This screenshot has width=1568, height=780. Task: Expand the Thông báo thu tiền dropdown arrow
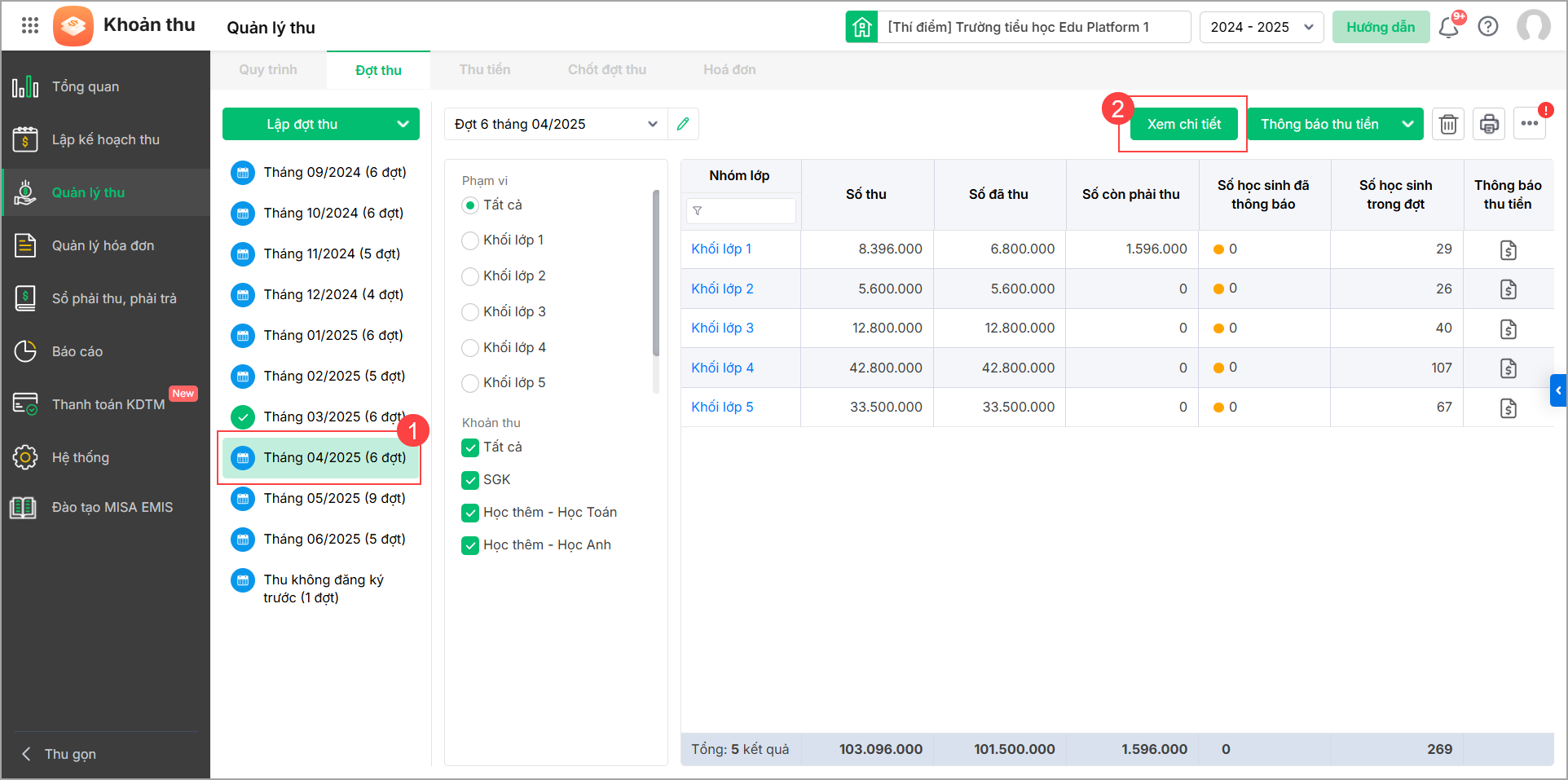1407,124
